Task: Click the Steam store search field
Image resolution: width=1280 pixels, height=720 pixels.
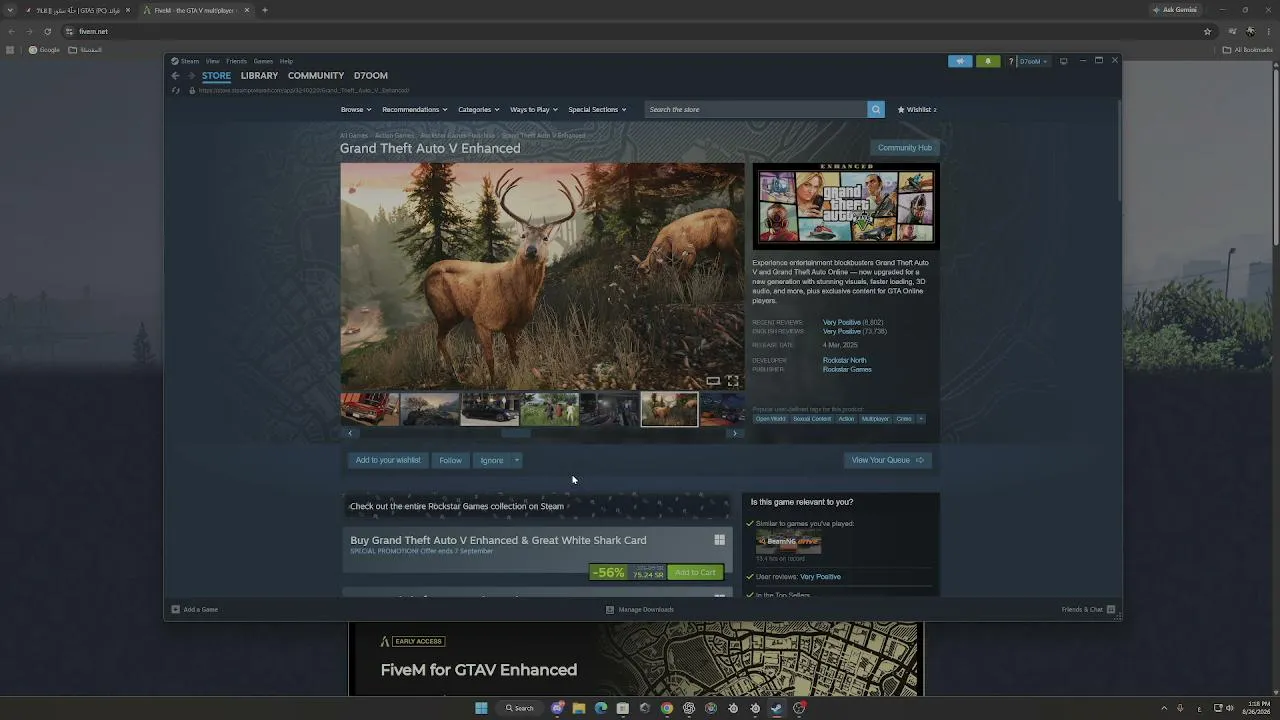Action: [756, 109]
